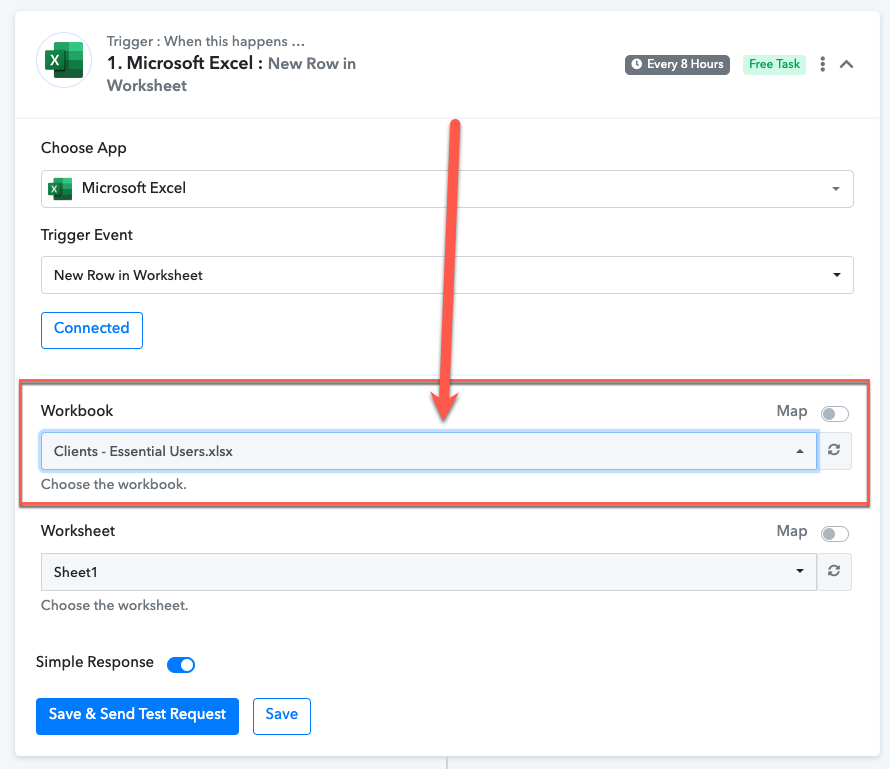
Task: Click the Choose App label
Action: 83,148
